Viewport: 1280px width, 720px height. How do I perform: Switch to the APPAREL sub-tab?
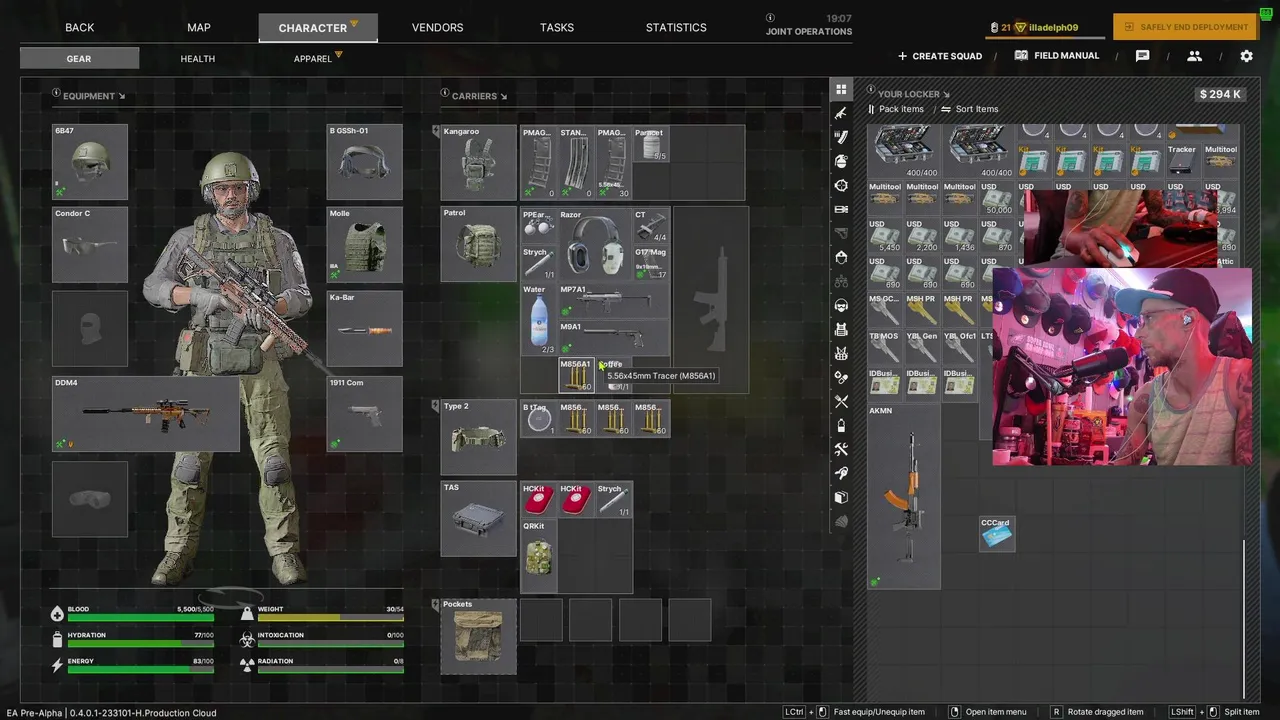click(313, 59)
